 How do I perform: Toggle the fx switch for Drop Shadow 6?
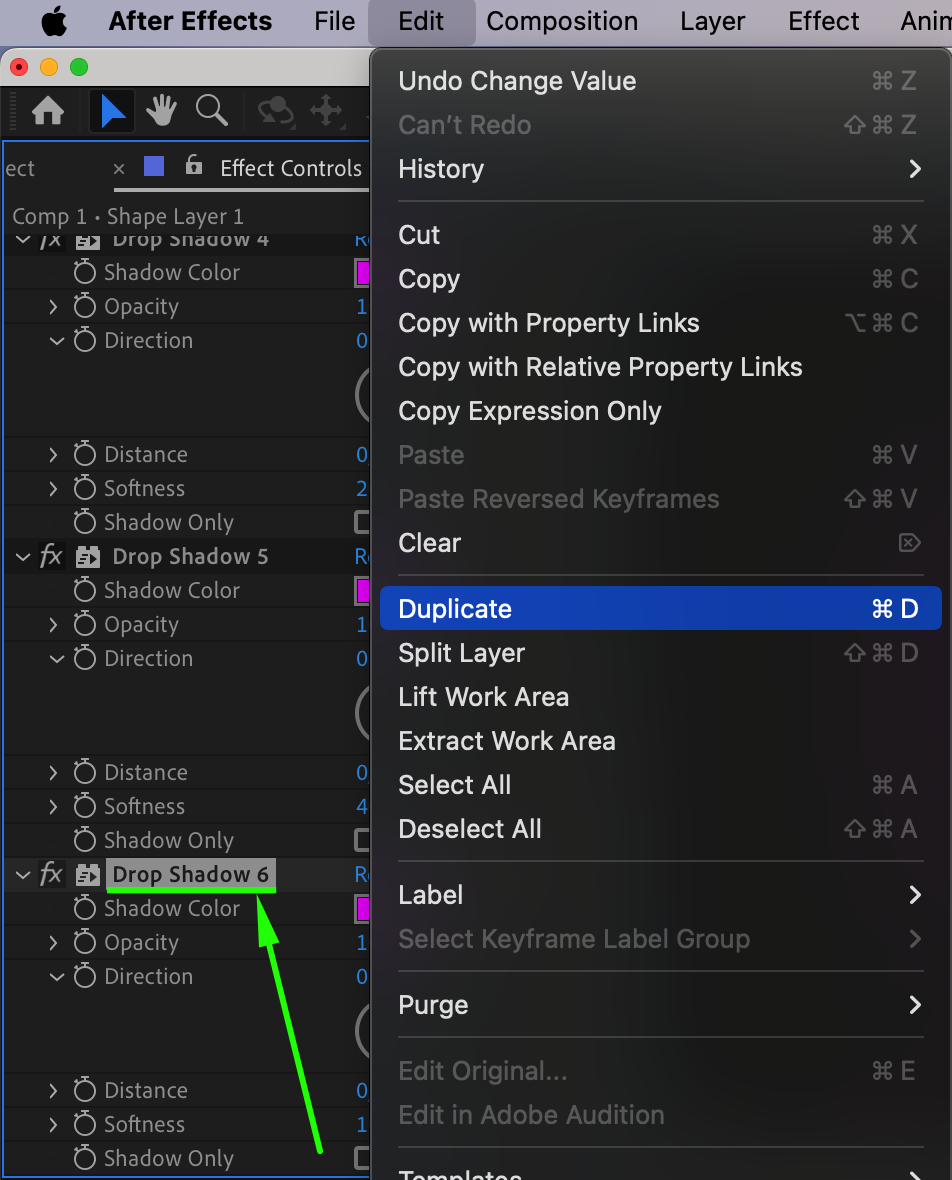(x=51, y=875)
